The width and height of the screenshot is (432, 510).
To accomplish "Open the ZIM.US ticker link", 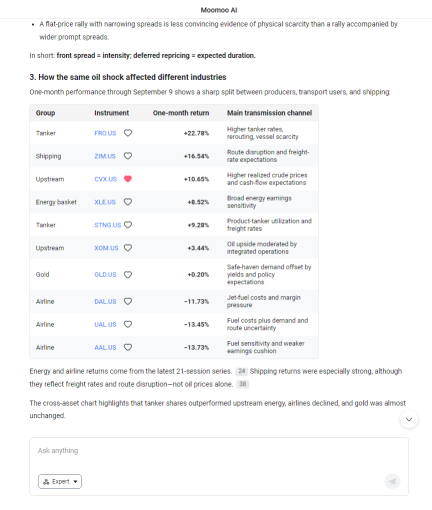I will pos(105,156).
